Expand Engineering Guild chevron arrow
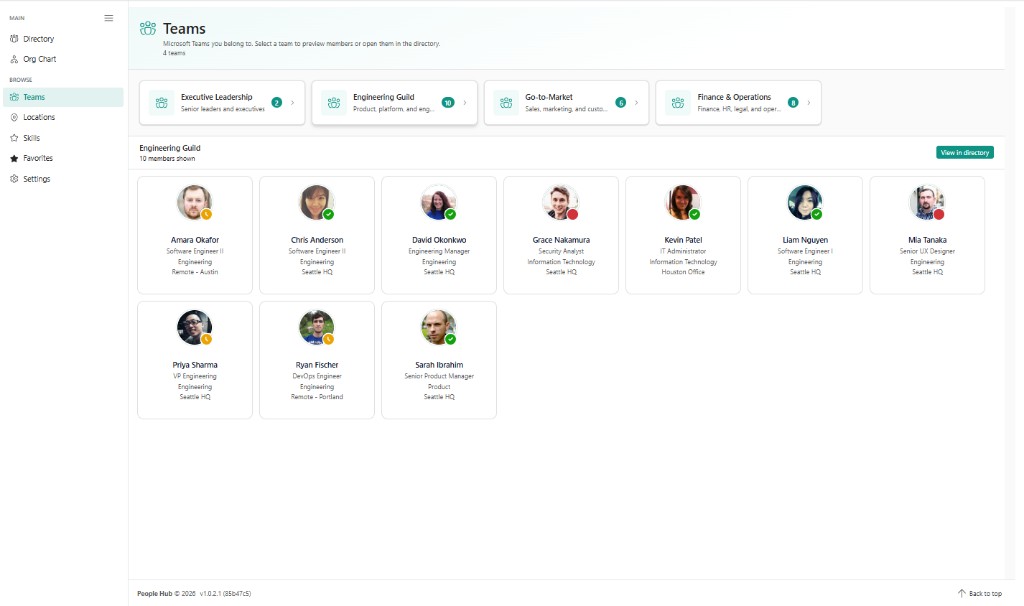The image size is (1024, 606). pos(465,103)
